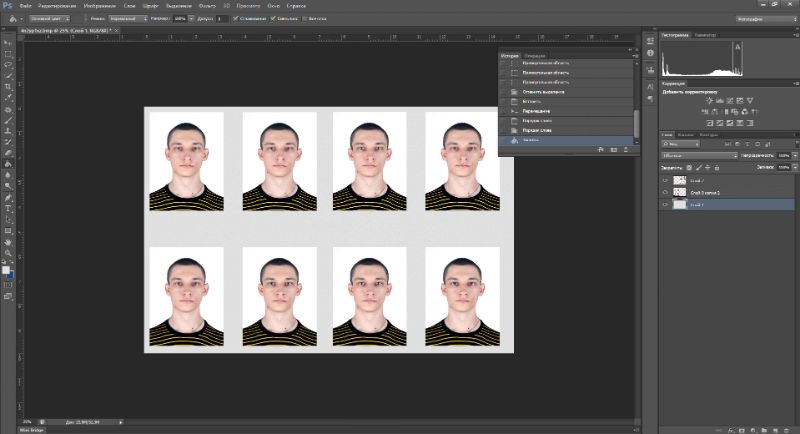Select the Eraser tool

pos(8,153)
